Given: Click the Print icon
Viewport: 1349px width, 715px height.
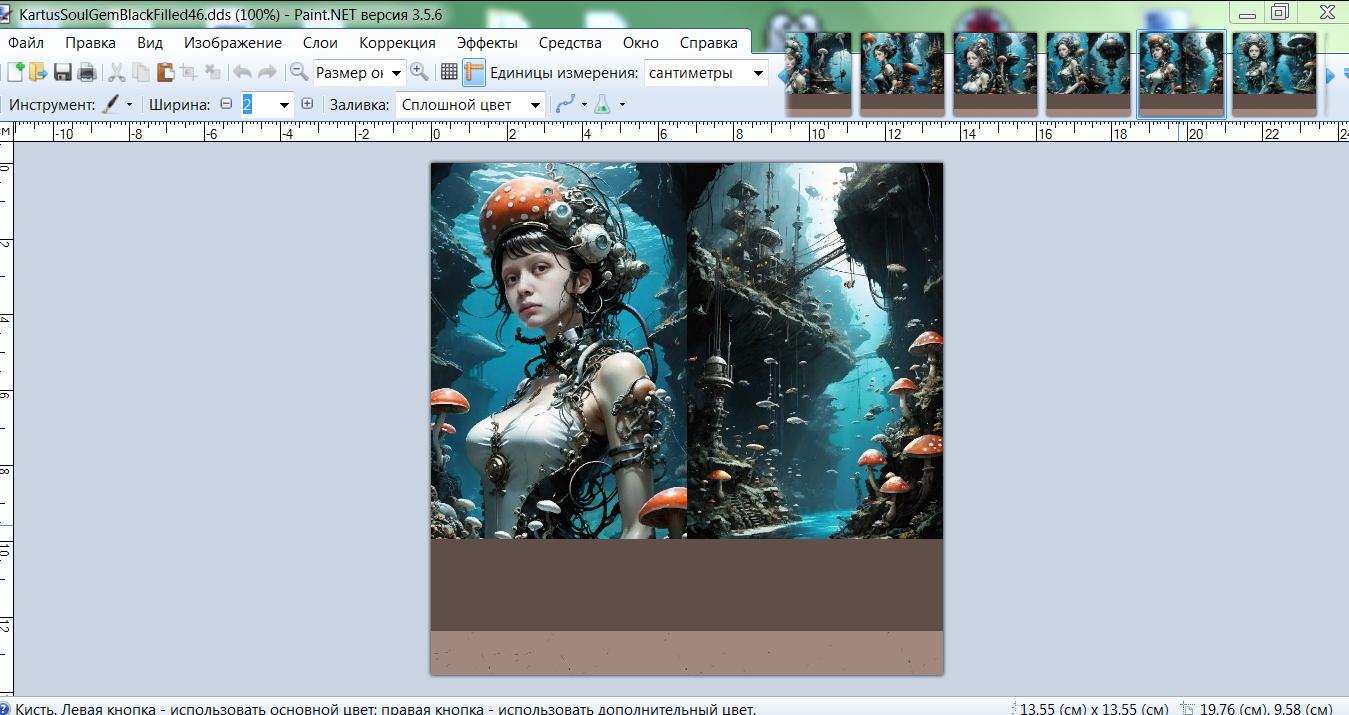Looking at the screenshot, I should coord(87,72).
